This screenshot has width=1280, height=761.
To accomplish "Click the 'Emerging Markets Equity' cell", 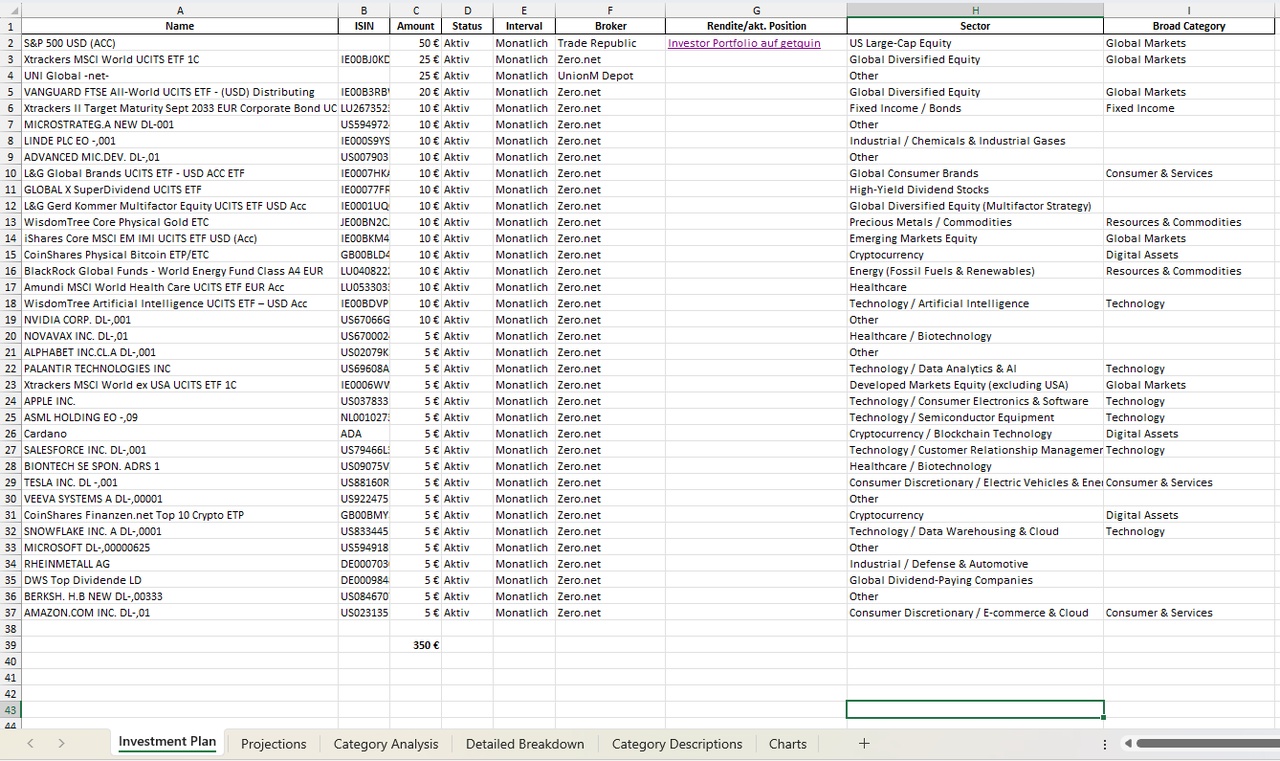I will [x=975, y=238].
